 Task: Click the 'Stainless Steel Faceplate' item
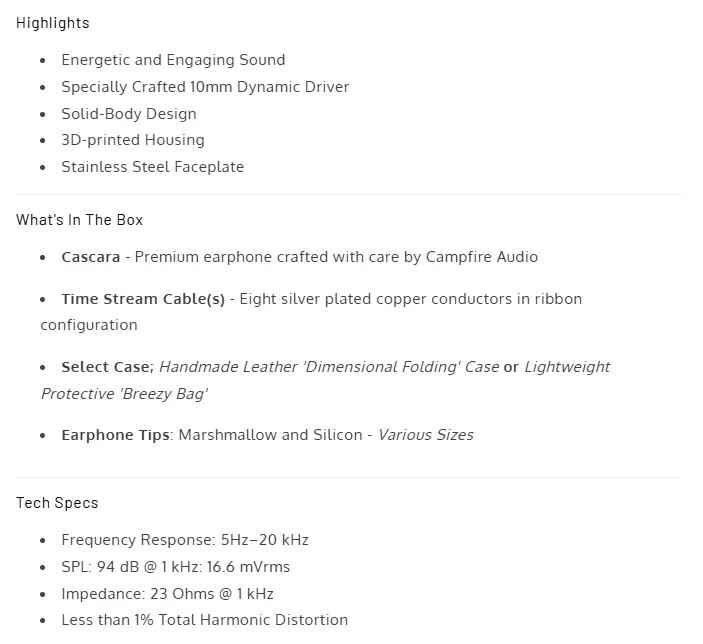152,167
